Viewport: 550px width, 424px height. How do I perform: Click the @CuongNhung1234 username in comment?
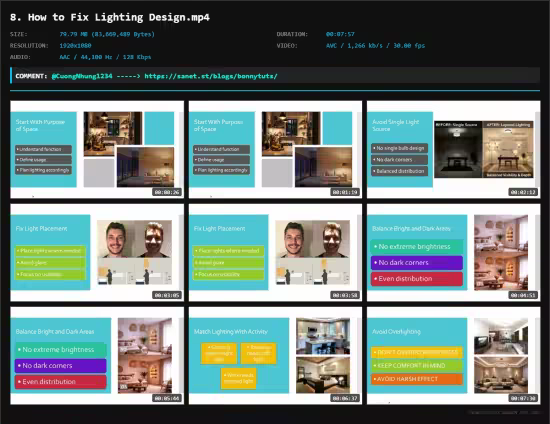coord(82,76)
